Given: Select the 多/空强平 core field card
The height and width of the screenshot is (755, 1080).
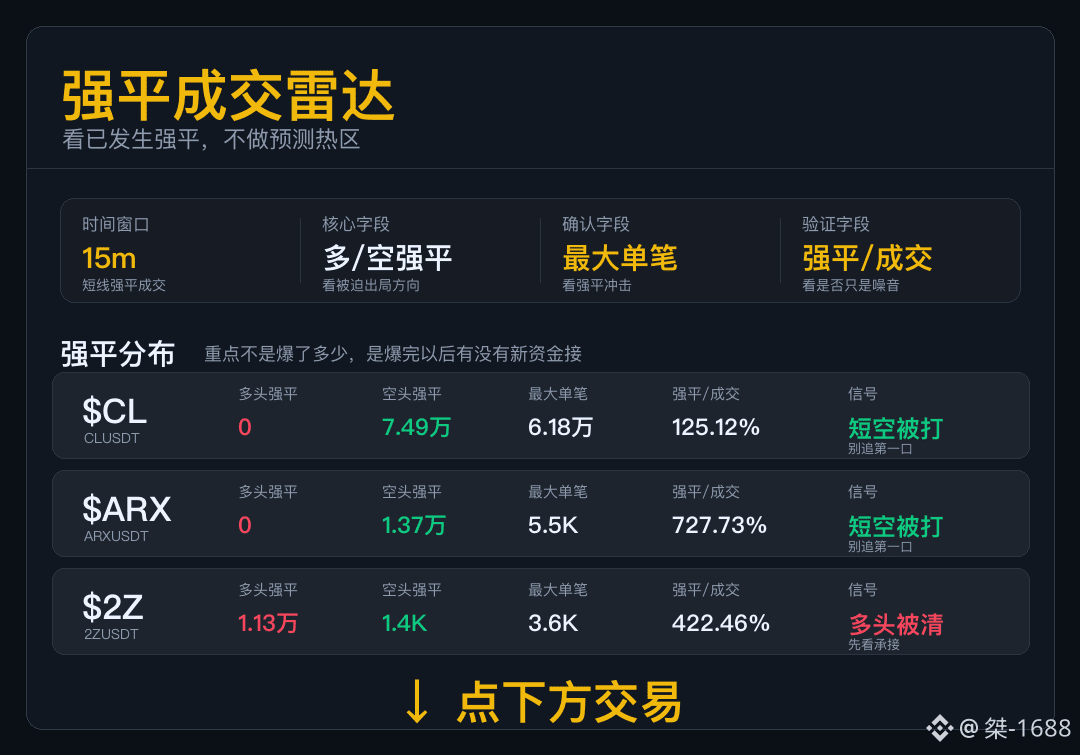Looking at the screenshot, I should click(420, 251).
